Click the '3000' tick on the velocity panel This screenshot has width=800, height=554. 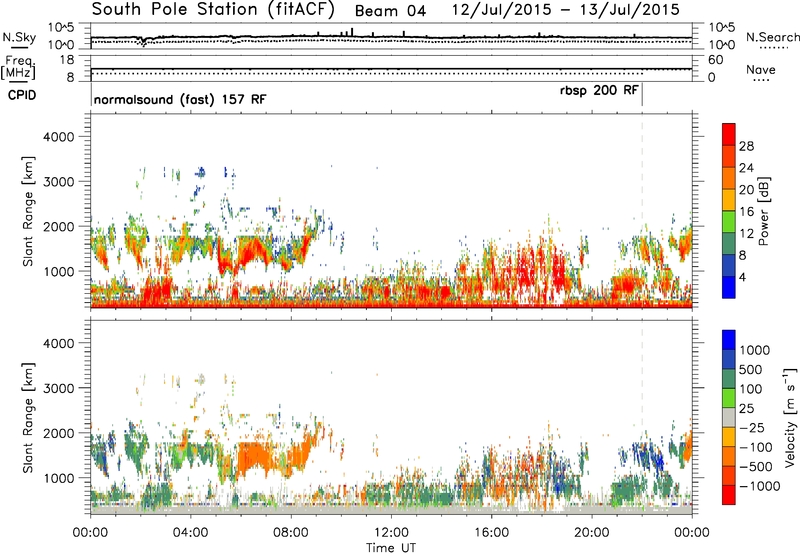(59, 388)
